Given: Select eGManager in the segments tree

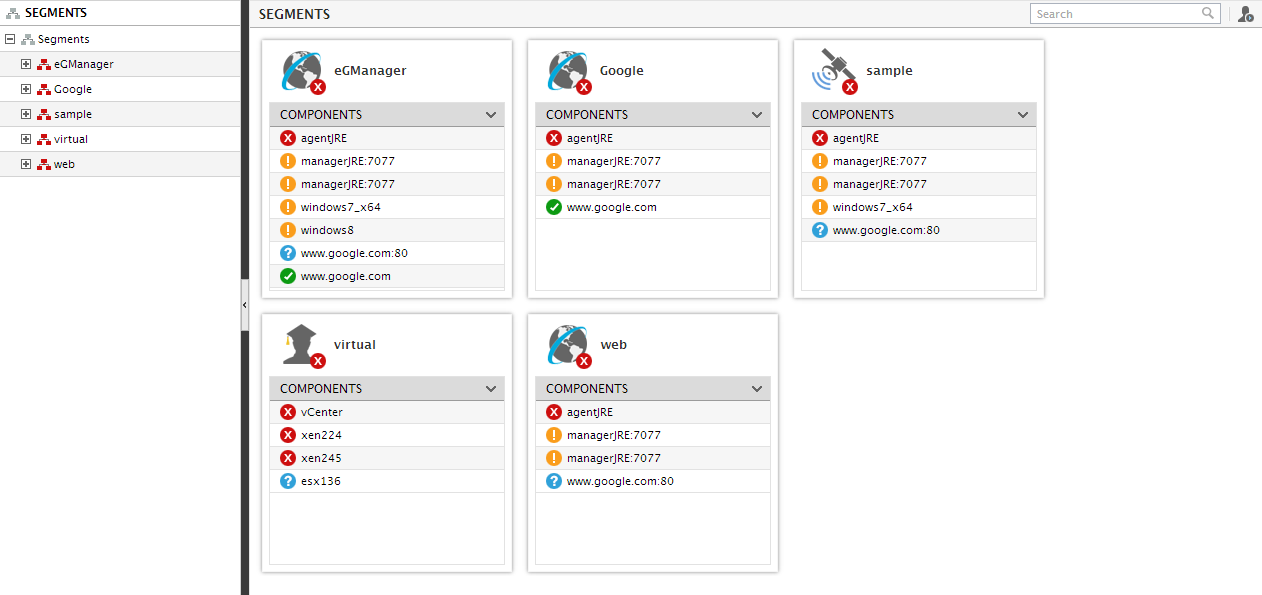Looking at the screenshot, I should pyautogui.click(x=84, y=64).
